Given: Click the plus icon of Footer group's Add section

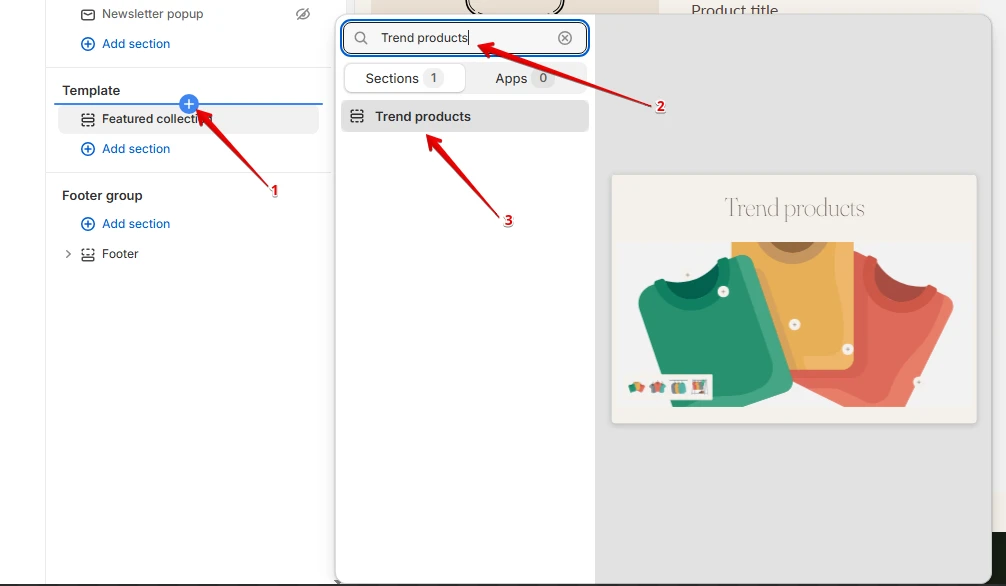Looking at the screenshot, I should pyautogui.click(x=88, y=224).
